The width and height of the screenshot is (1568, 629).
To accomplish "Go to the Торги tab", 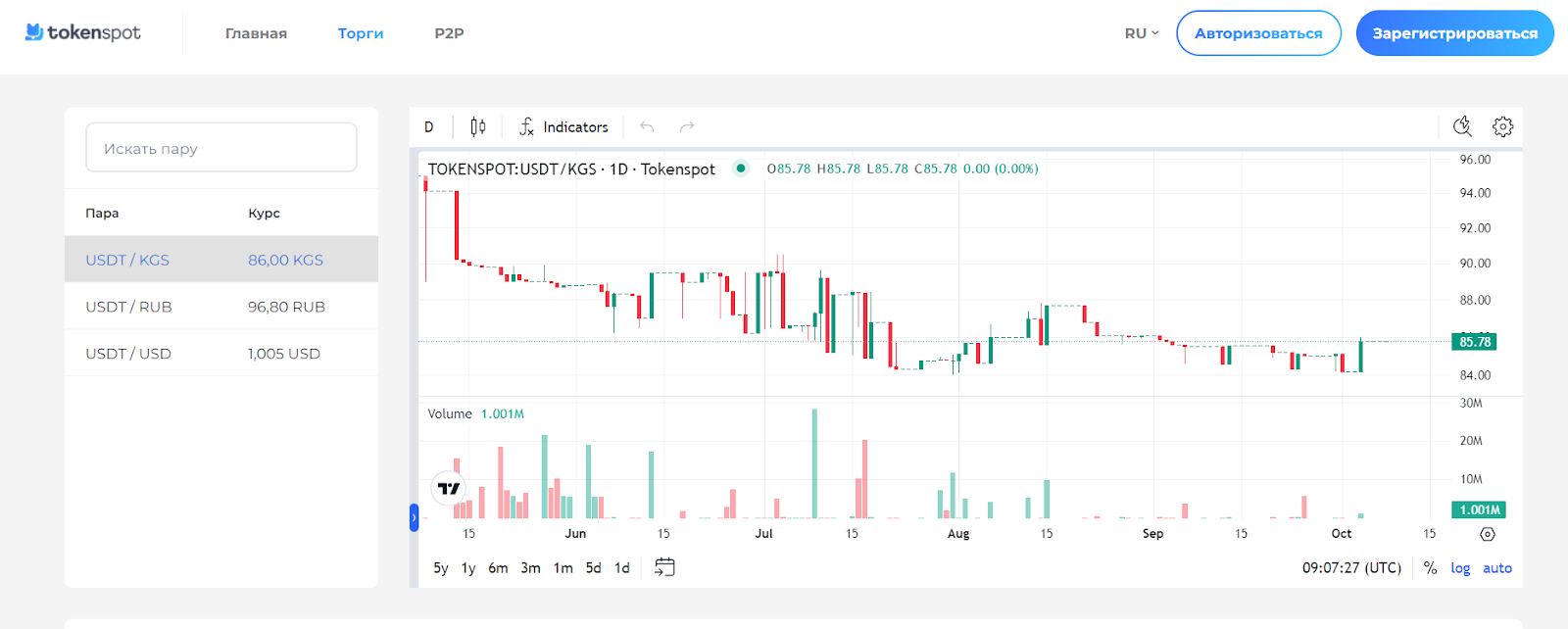I will (x=361, y=33).
